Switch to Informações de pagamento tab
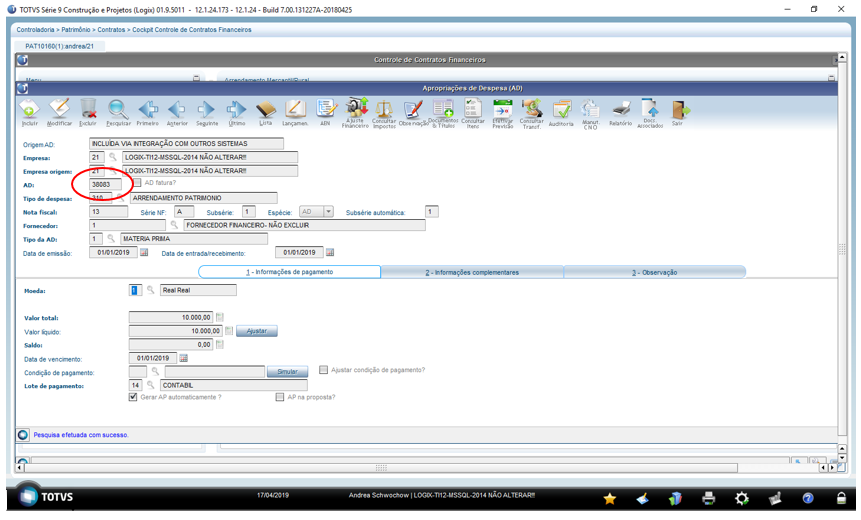The width and height of the screenshot is (861, 520). pos(289,272)
